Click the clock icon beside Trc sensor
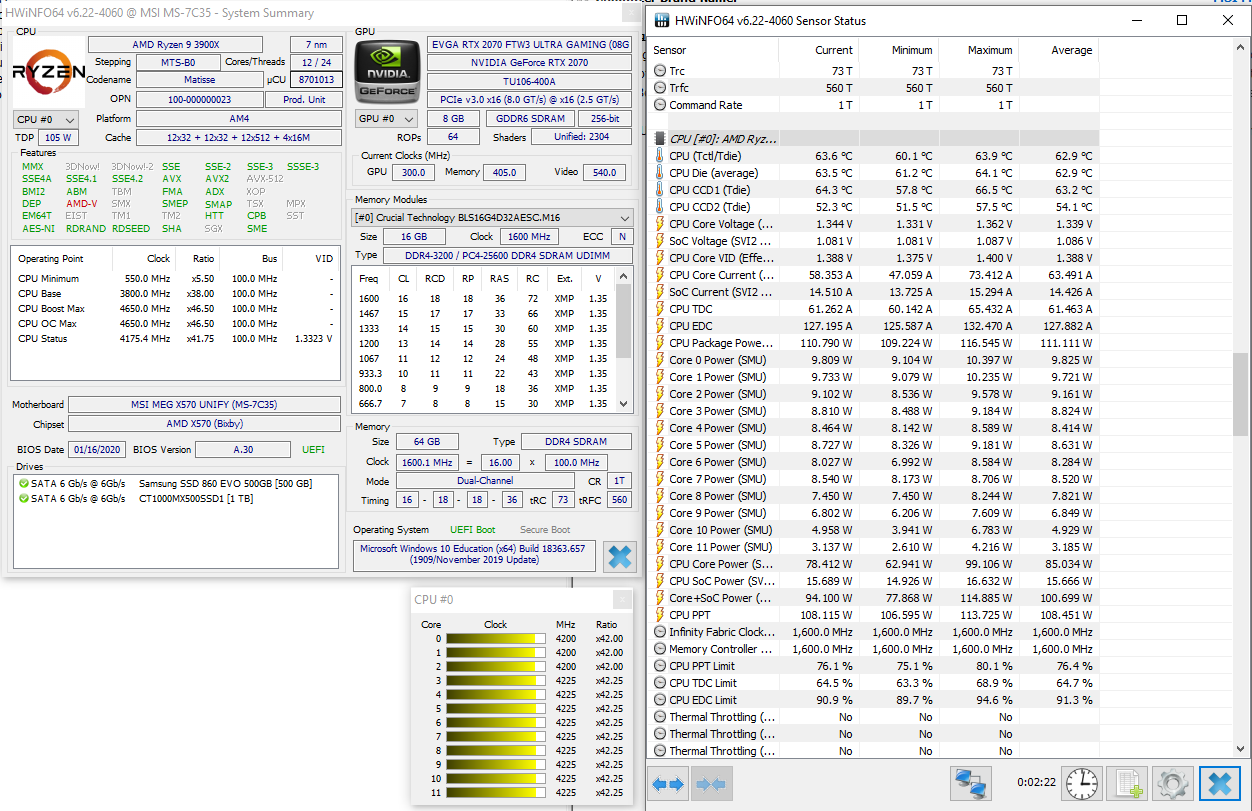Image resolution: width=1252 pixels, height=811 pixels. tap(660, 71)
